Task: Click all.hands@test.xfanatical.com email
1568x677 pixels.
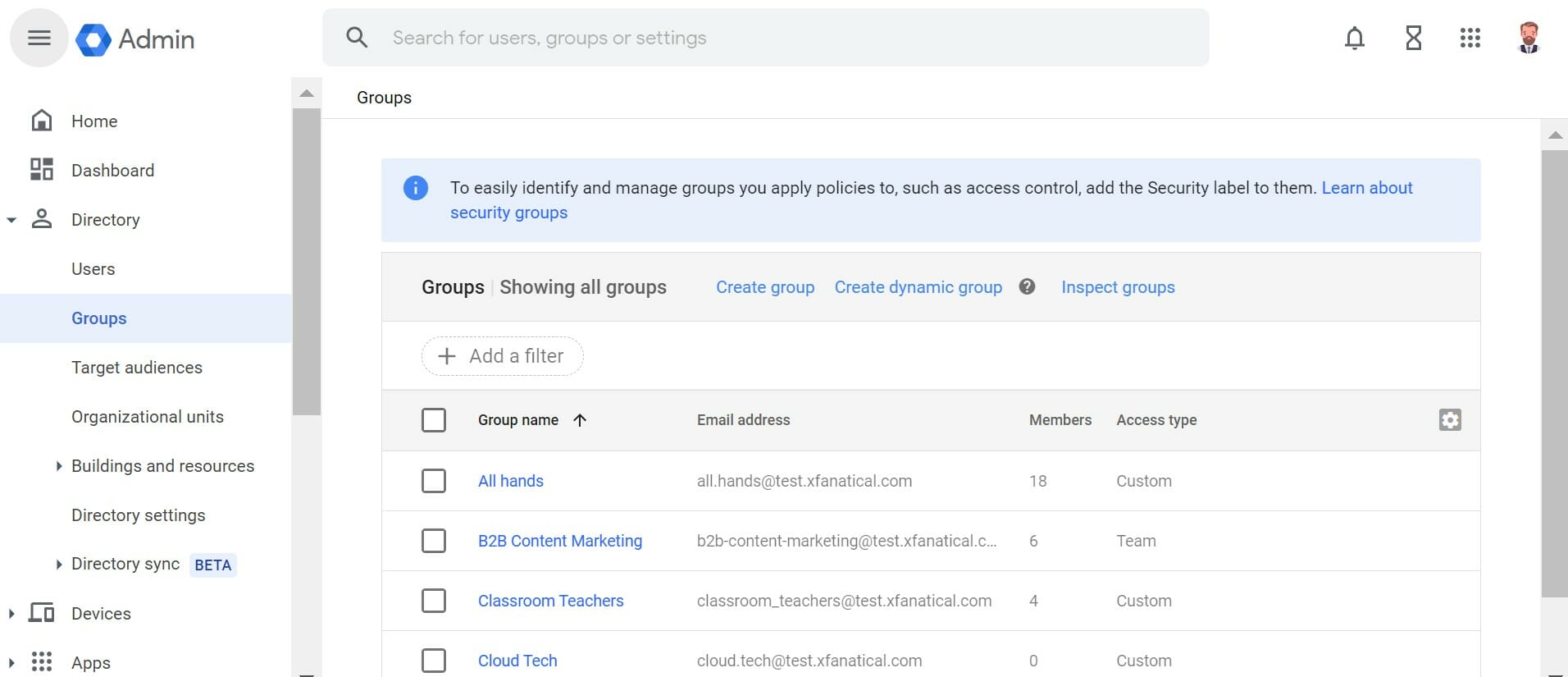Action: click(805, 481)
